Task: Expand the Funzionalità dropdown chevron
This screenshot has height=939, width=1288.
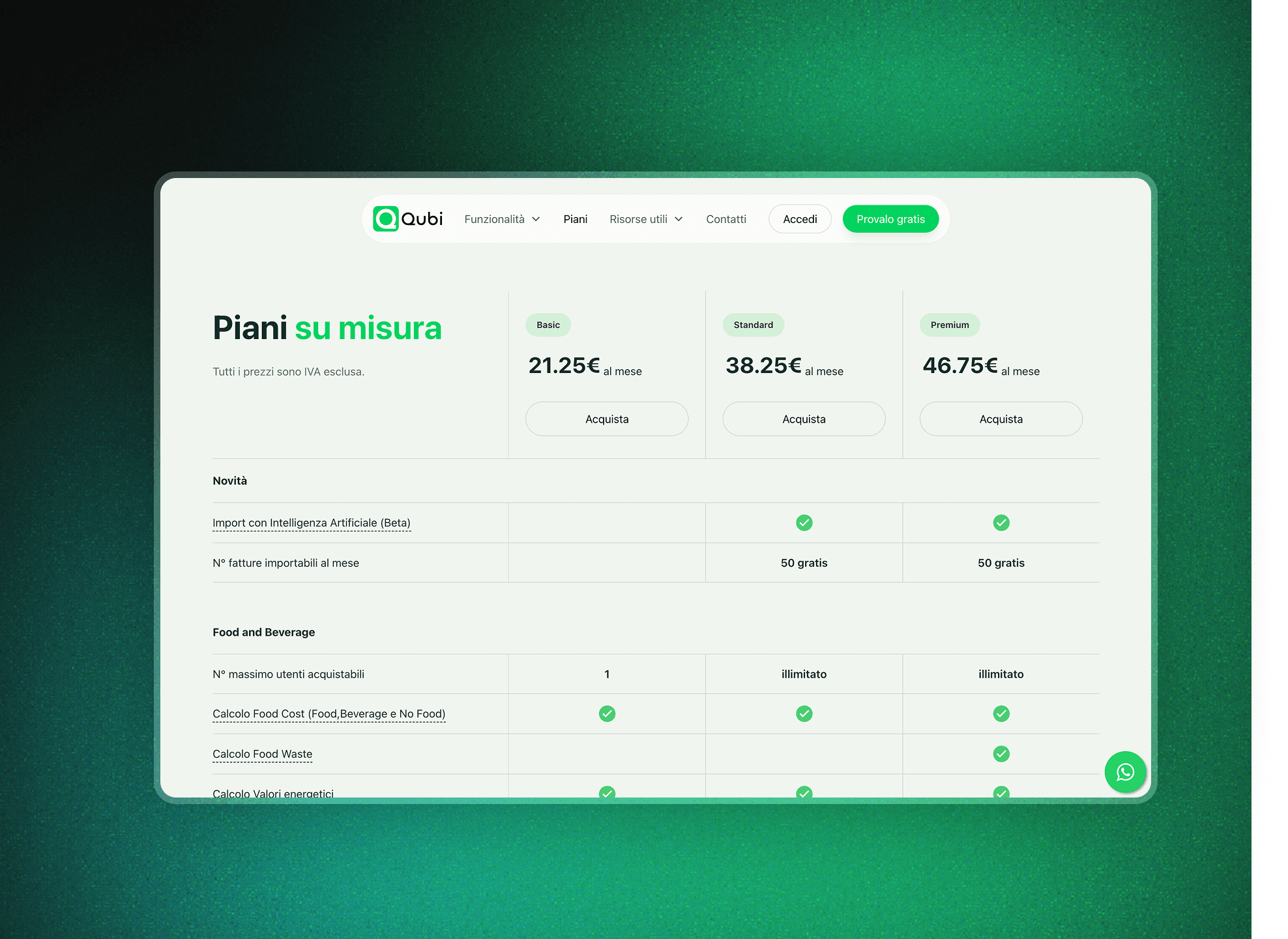Action: click(x=536, y=219)
